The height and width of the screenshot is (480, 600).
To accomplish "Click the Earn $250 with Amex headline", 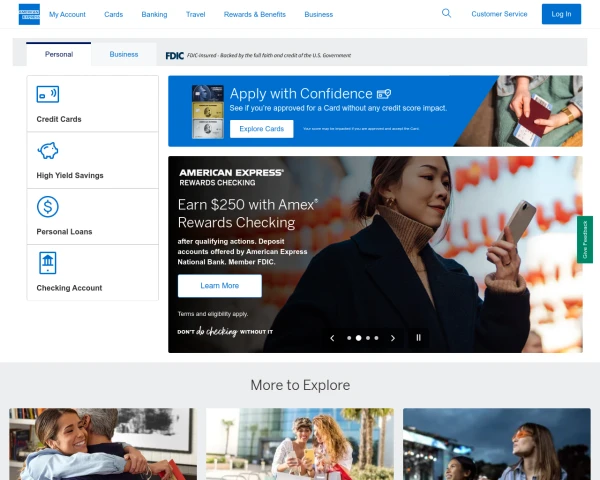I will click(248, 214).
